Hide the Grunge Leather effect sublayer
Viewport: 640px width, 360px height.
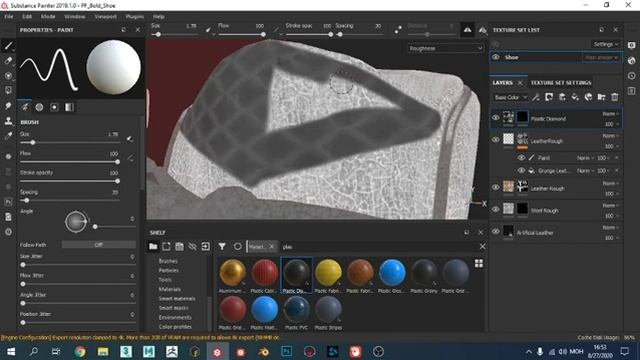click(521, 171)
